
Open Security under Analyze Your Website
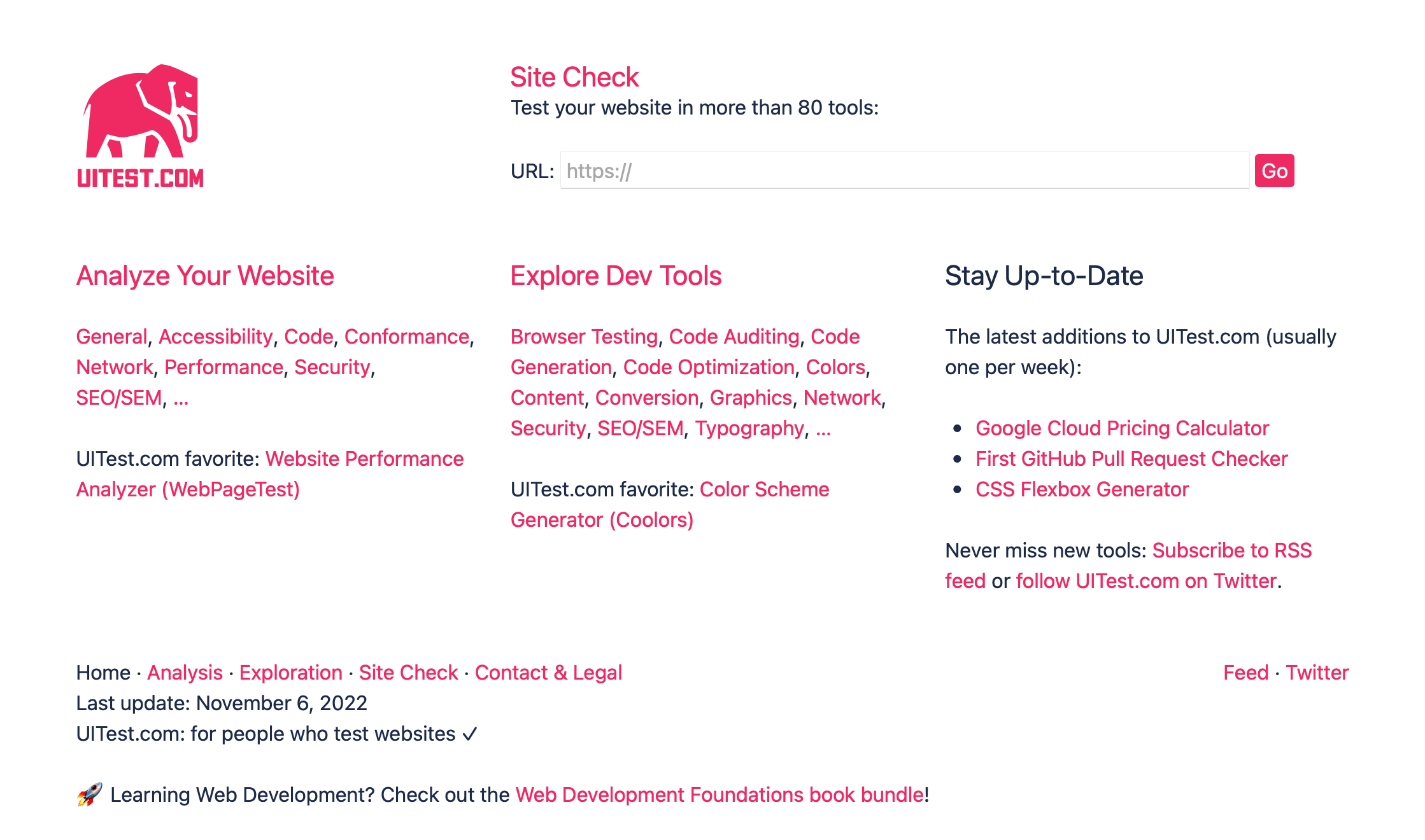coord(332,367)
